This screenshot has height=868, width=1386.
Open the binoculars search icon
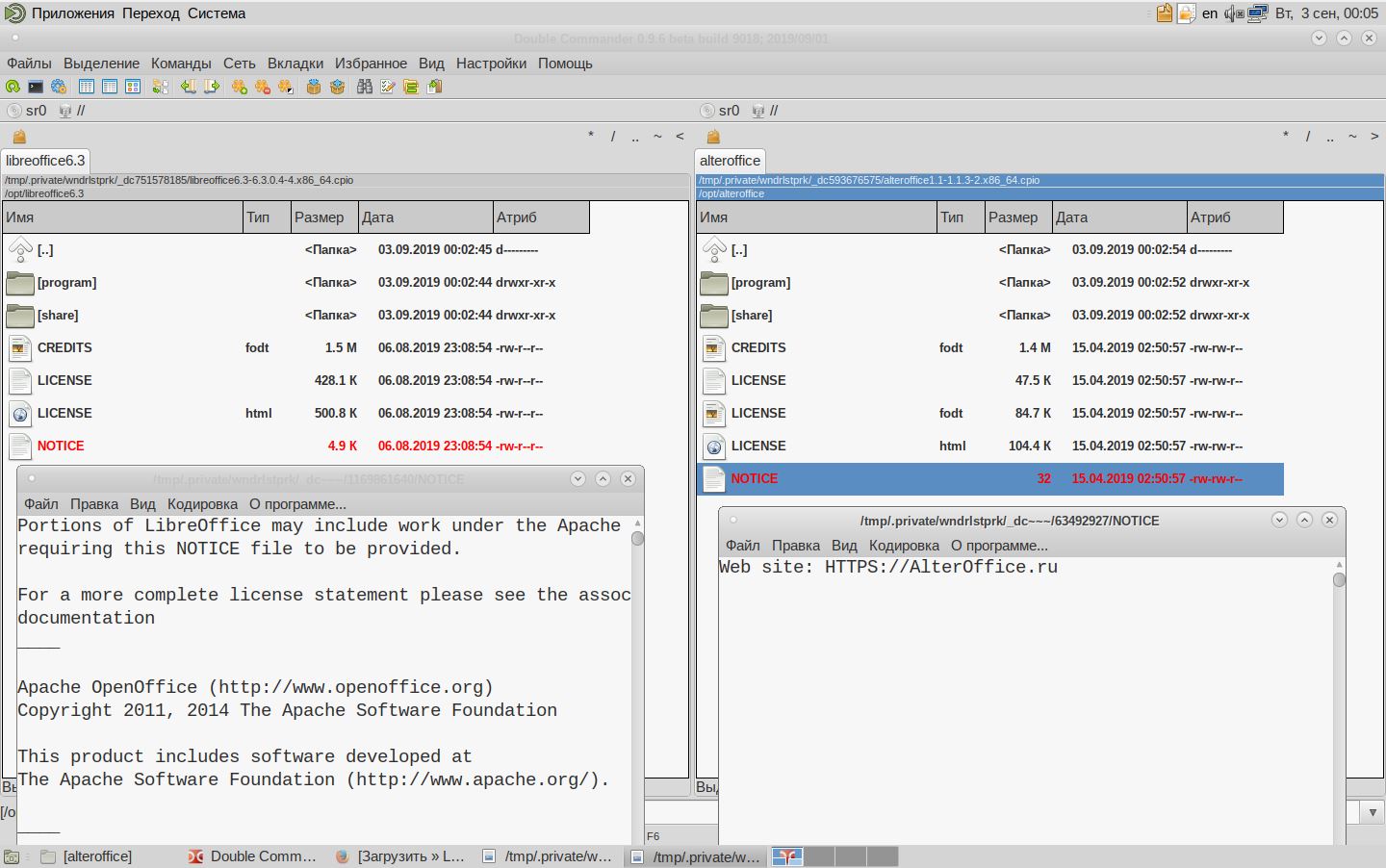click(x=365, y=87)
